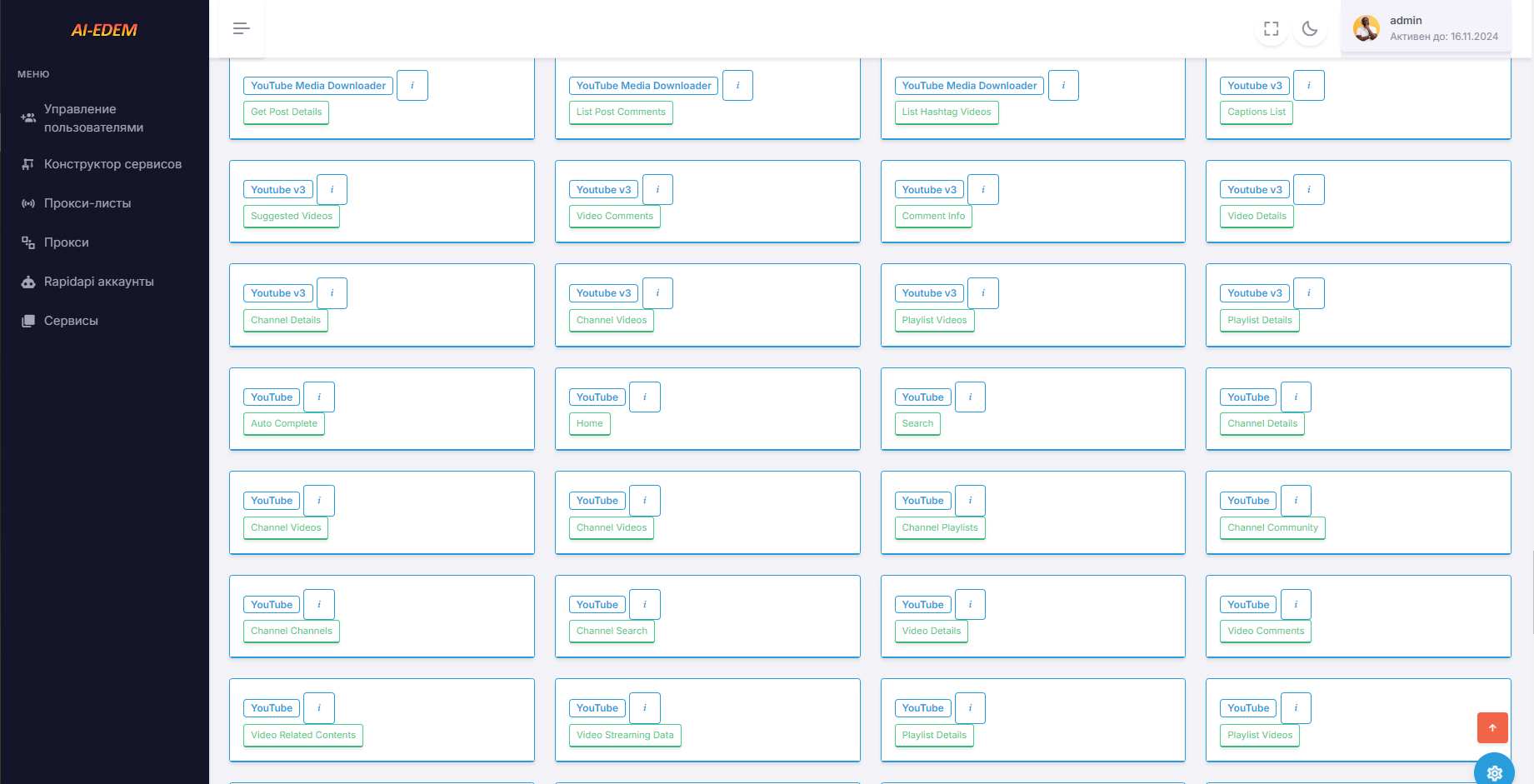The image size is (1534, 784).
Task: Show info for the Channel Search card
Action: click(x=645, y=605)
